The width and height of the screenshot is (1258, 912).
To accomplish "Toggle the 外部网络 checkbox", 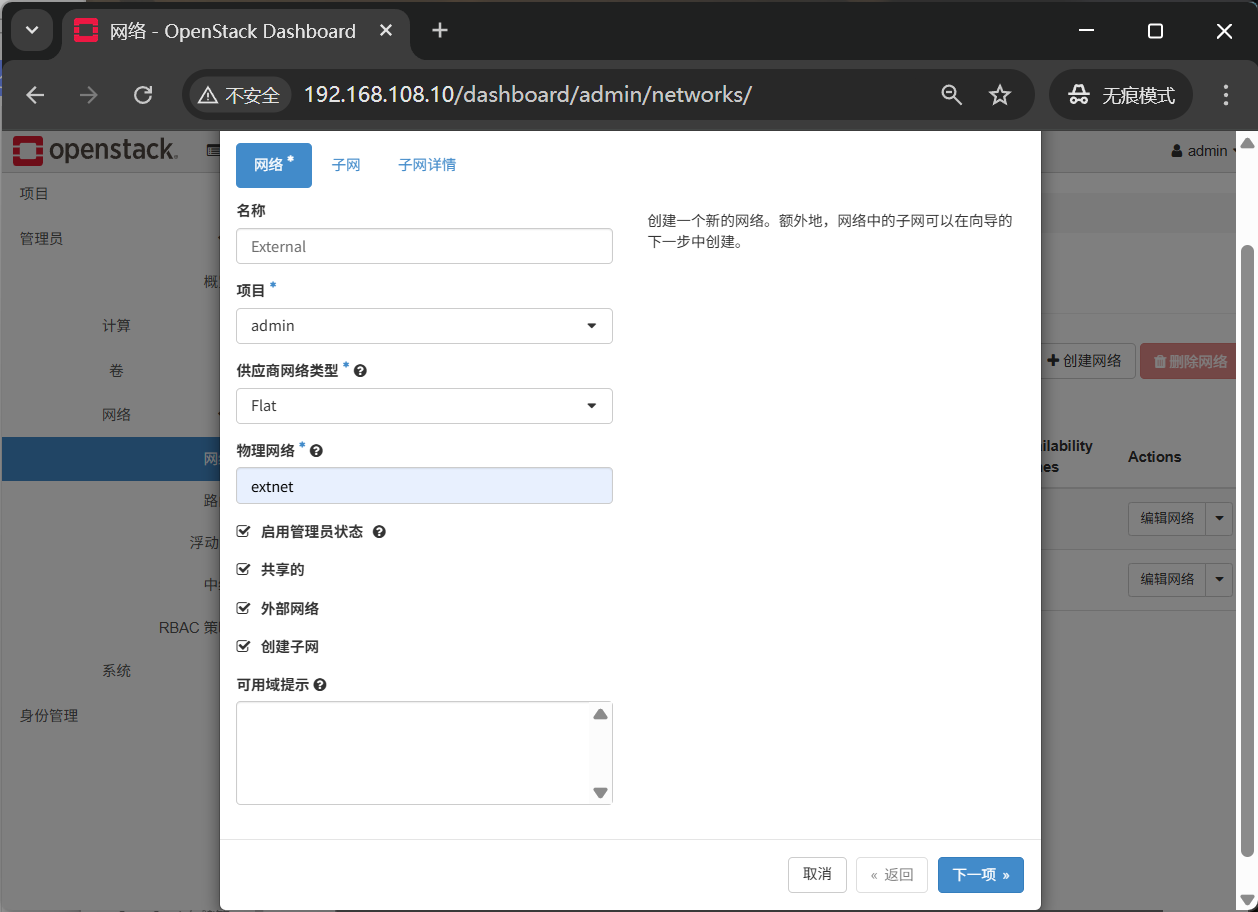I will (x=243, y=608).
